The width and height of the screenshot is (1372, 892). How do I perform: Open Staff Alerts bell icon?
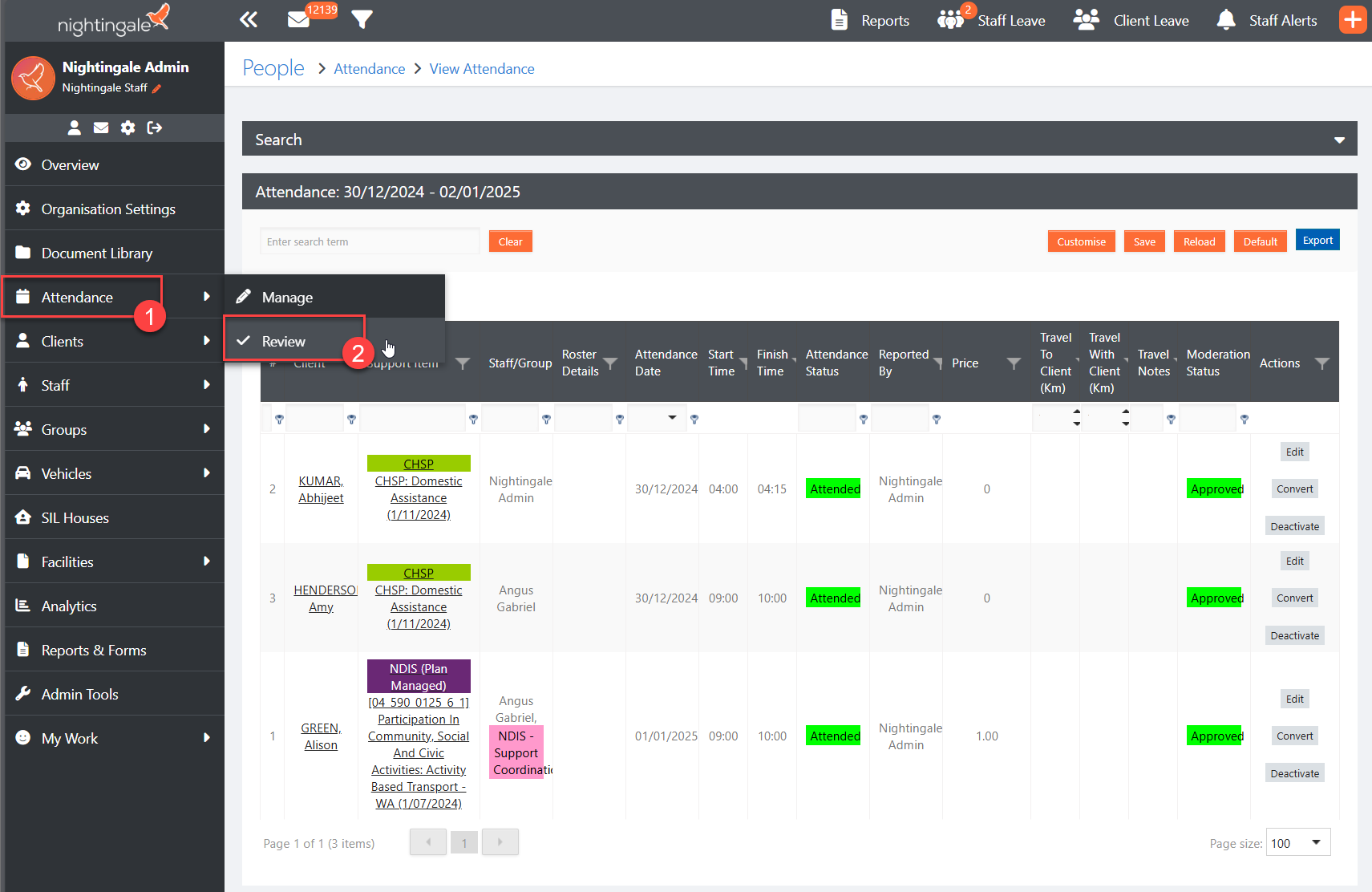1226,19
